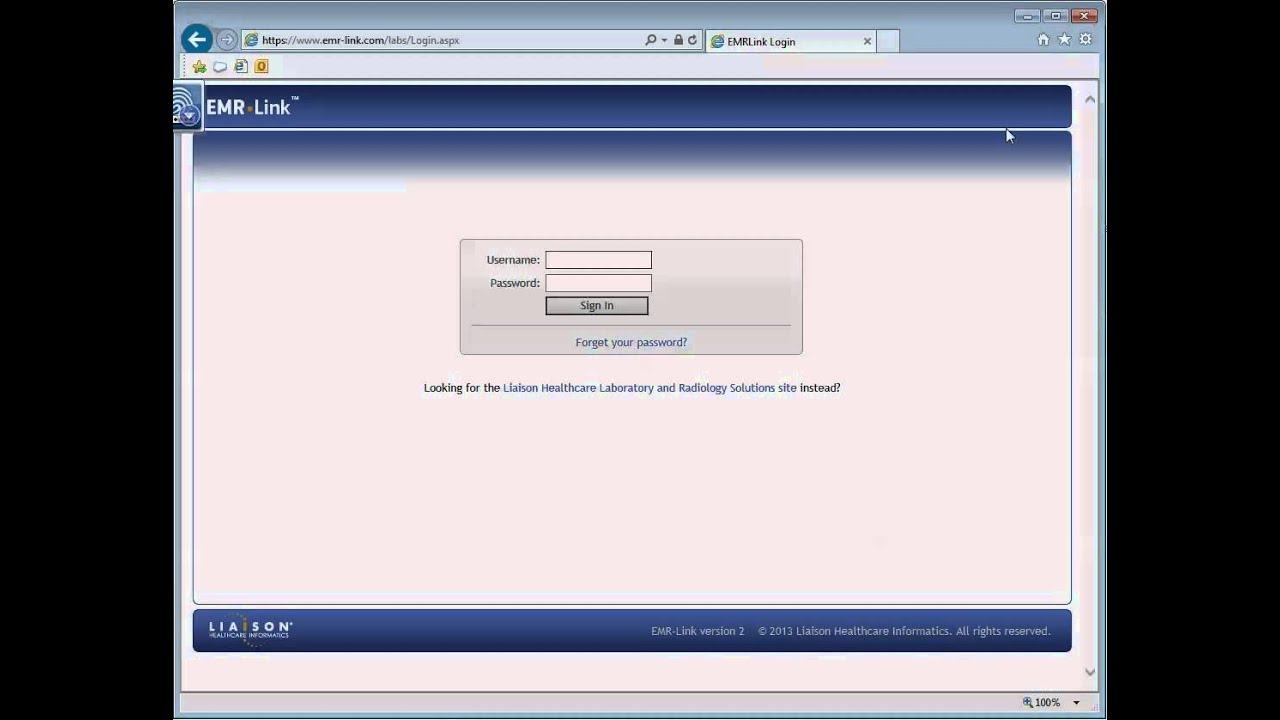
Task: Click the page shortcut icon in favorites bar
Action: pyautogui.click(x=241, y=67)
